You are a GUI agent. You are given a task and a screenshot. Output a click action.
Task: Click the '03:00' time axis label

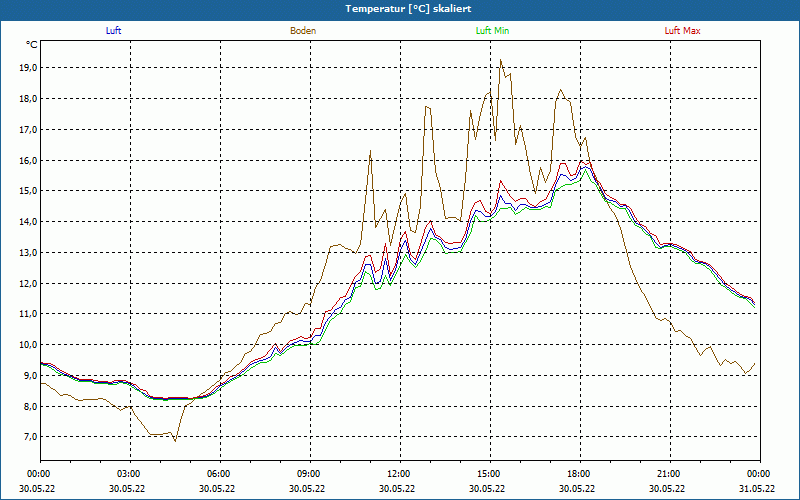[x=130, y=473]
